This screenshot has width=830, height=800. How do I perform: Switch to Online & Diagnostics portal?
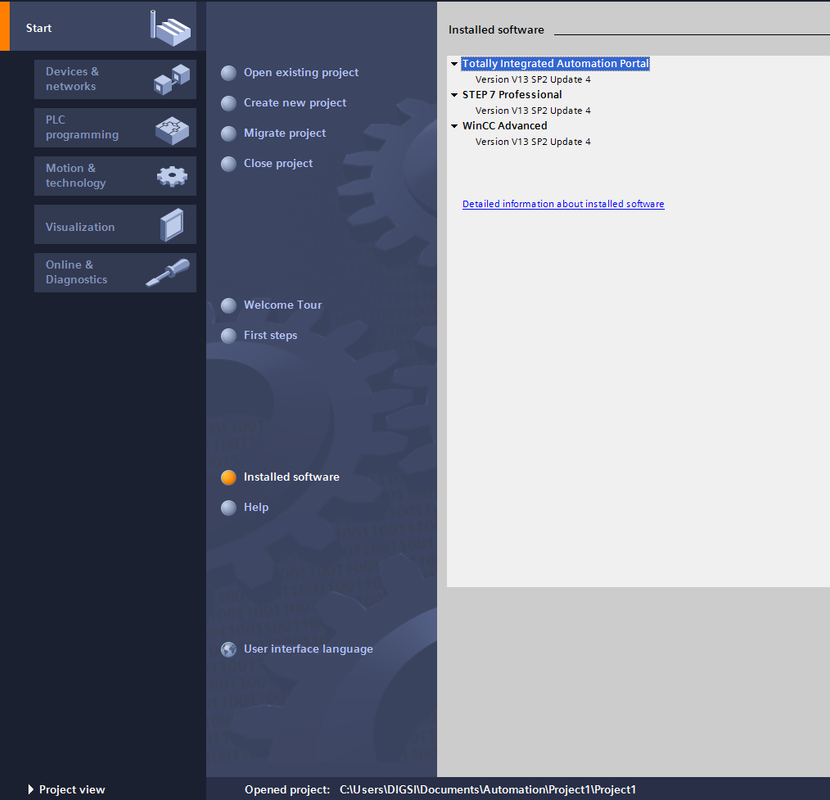point(115,273)
